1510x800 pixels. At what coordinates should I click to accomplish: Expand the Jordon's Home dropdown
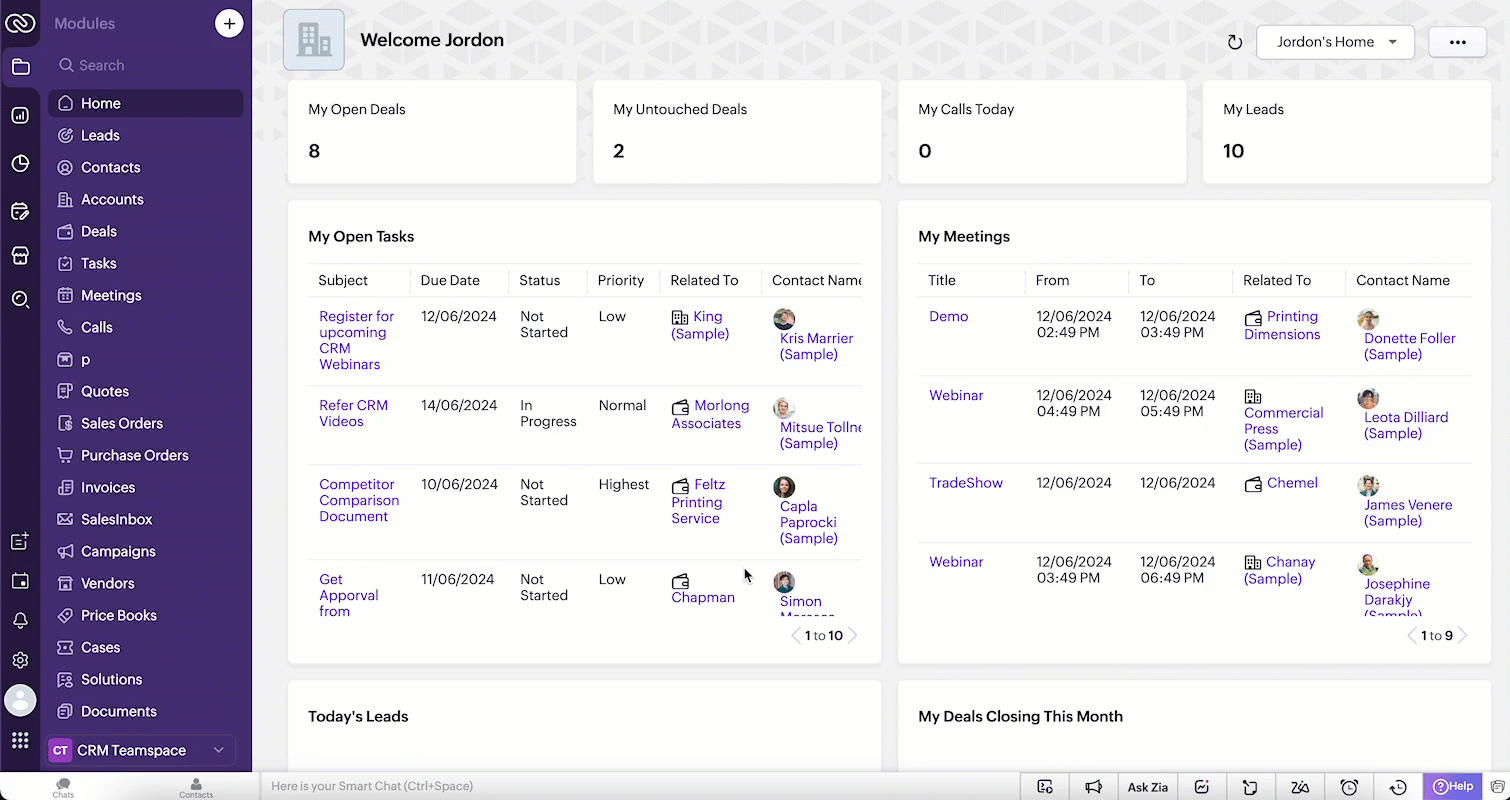1335,42
